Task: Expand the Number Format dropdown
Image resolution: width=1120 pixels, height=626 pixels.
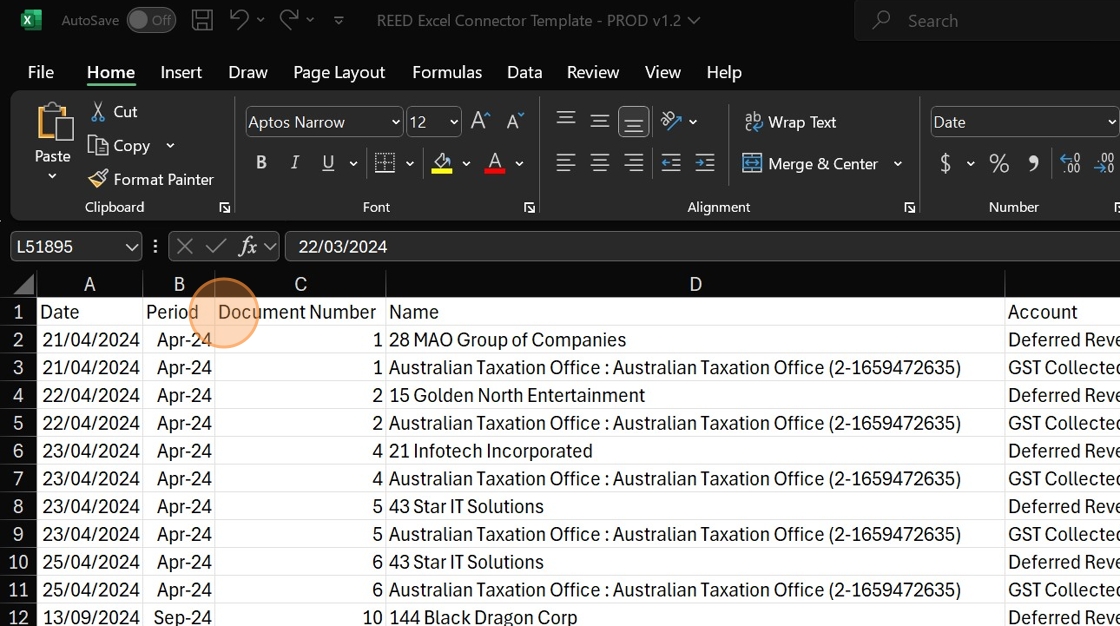Action: 1111,122
